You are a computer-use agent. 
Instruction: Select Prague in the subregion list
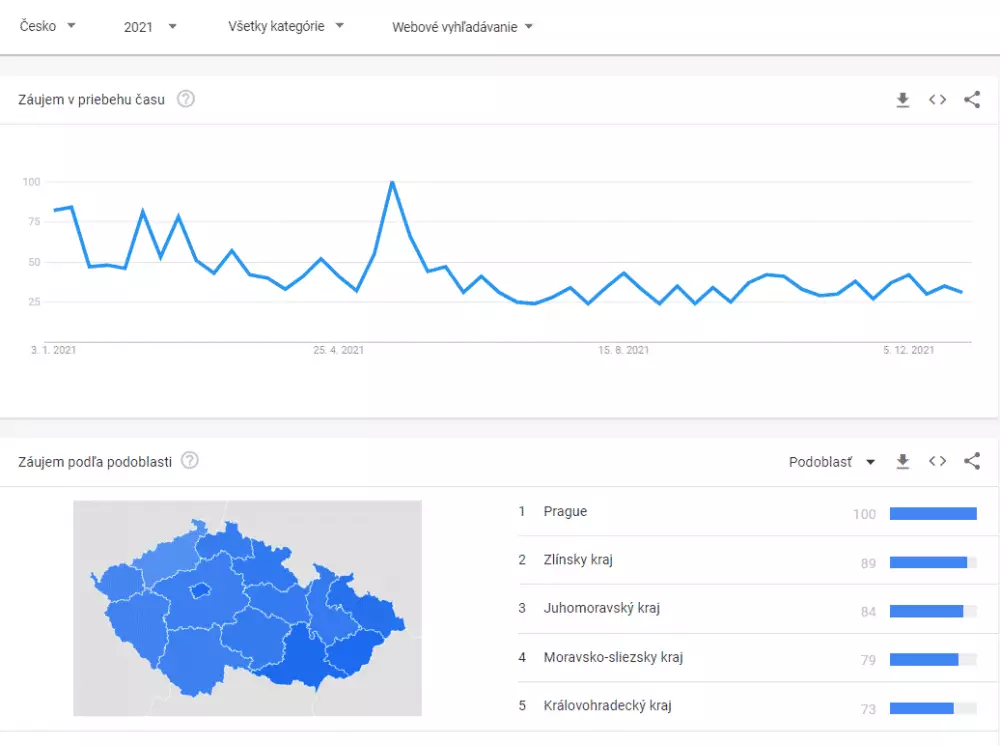[566, 511]
